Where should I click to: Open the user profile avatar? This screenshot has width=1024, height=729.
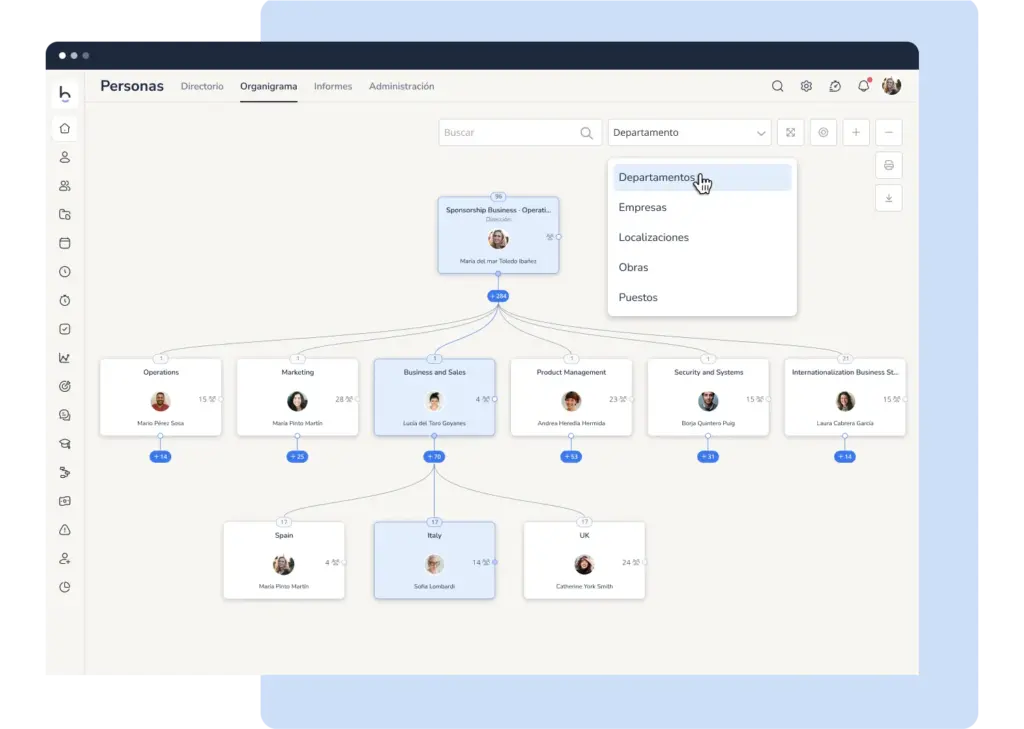click(891, 86)
